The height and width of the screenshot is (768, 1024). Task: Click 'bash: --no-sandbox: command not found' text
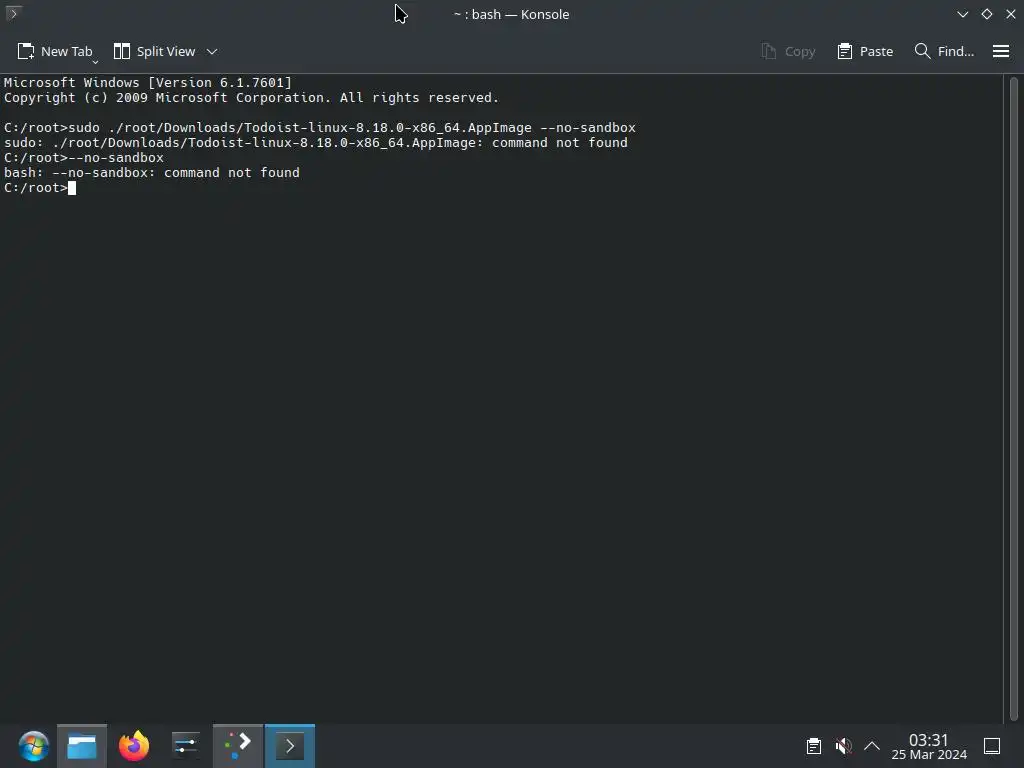point(152,173)
